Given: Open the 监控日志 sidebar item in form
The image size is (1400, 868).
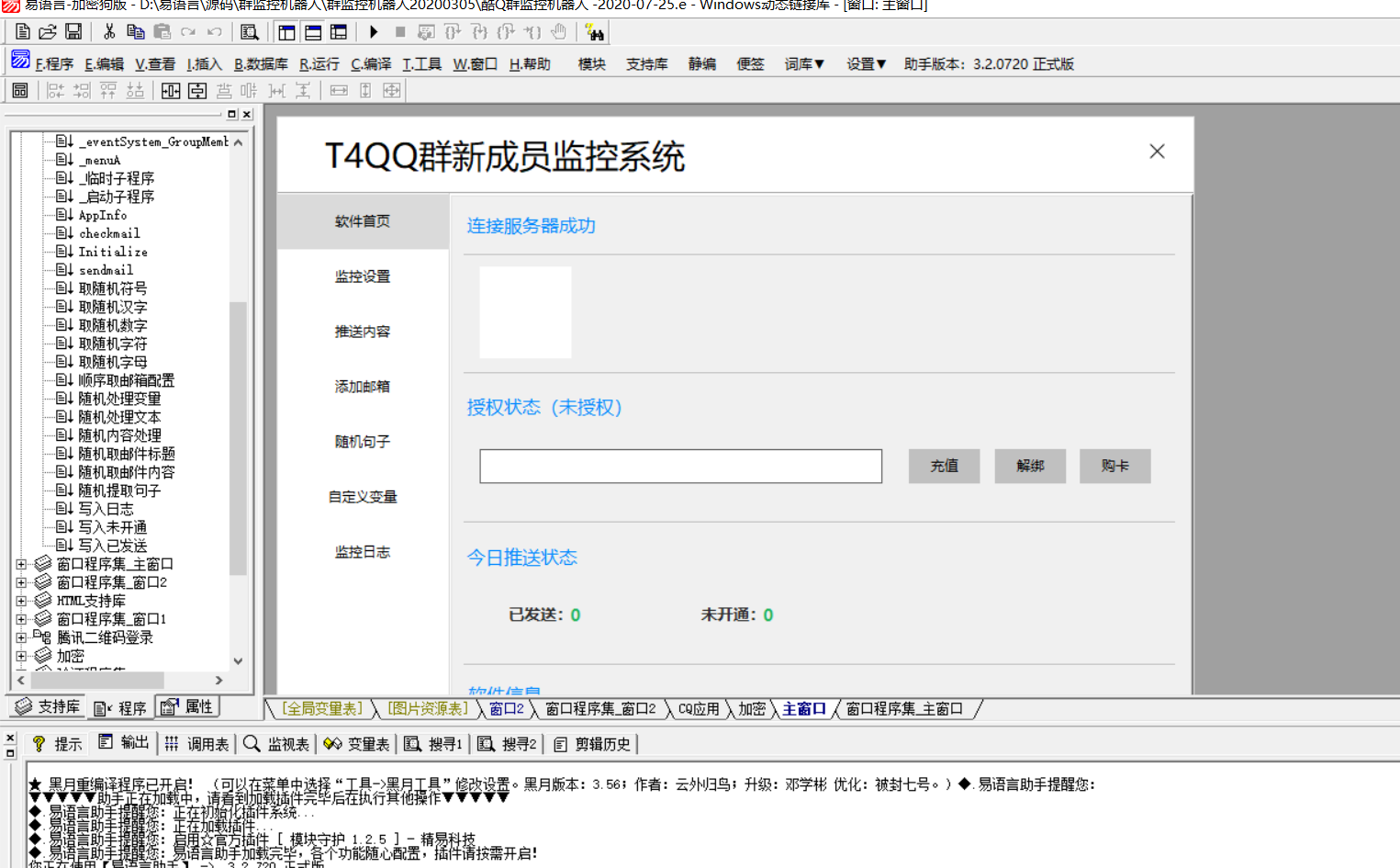Looking at the screenshot, I should (363, 552).
